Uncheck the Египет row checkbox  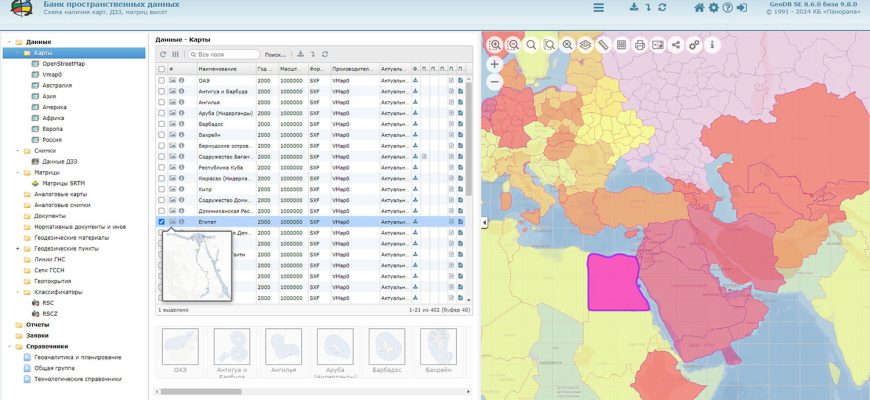click(162, 222)
